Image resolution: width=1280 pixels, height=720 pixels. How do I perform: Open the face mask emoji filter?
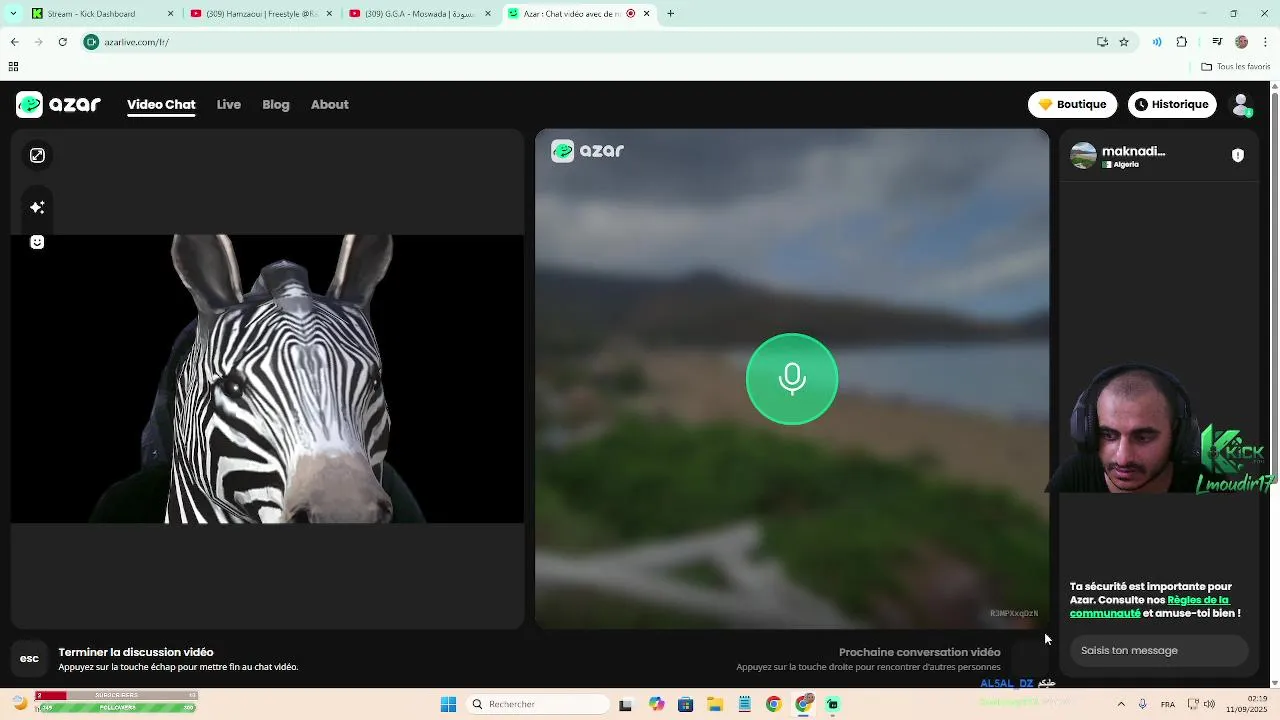37,242
